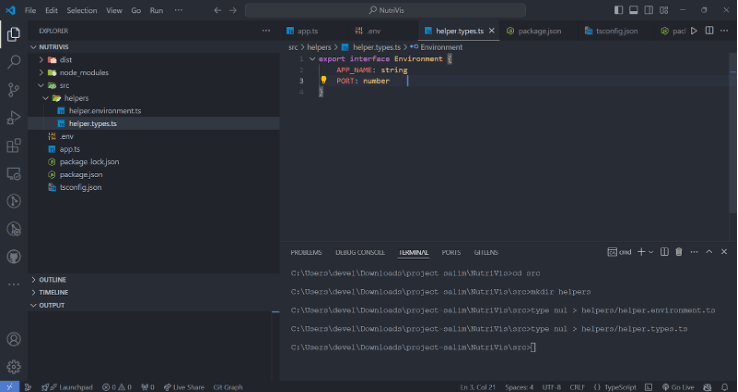Screen dimensions: 738x392
Task: Open helper.environment.ts in the explorer
Action: tap(105, 111)
